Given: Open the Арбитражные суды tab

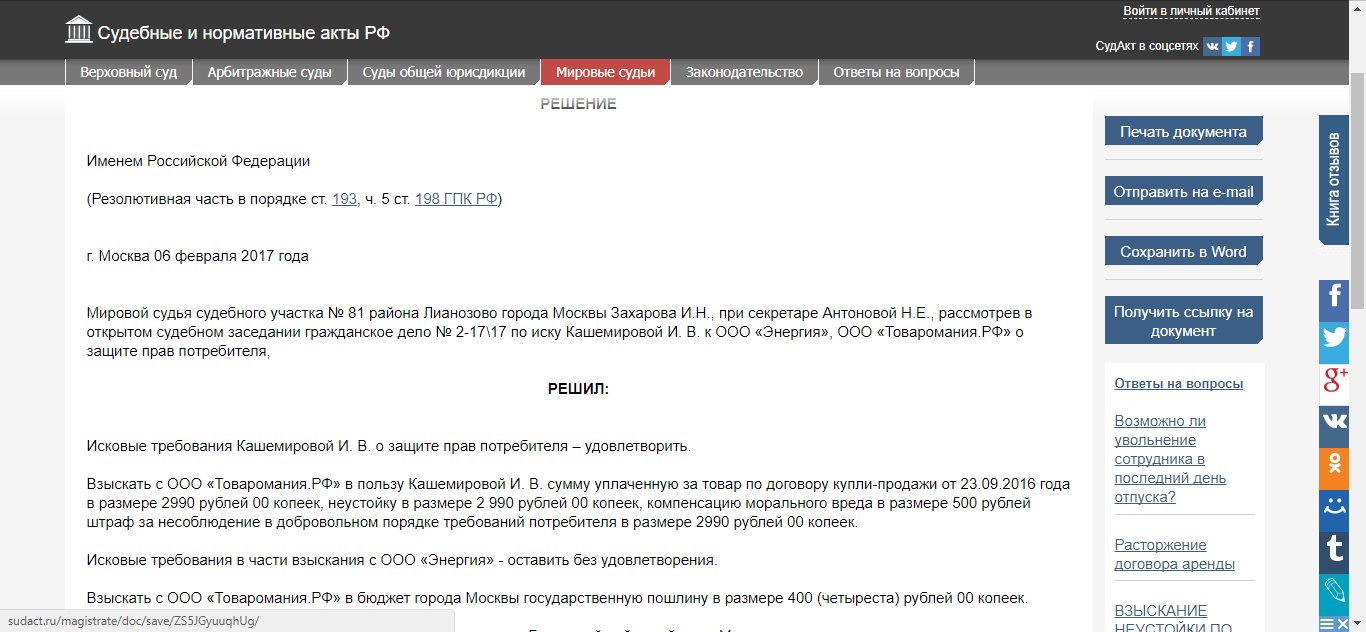Looking at the screenshot, I should tap(270, 72).
